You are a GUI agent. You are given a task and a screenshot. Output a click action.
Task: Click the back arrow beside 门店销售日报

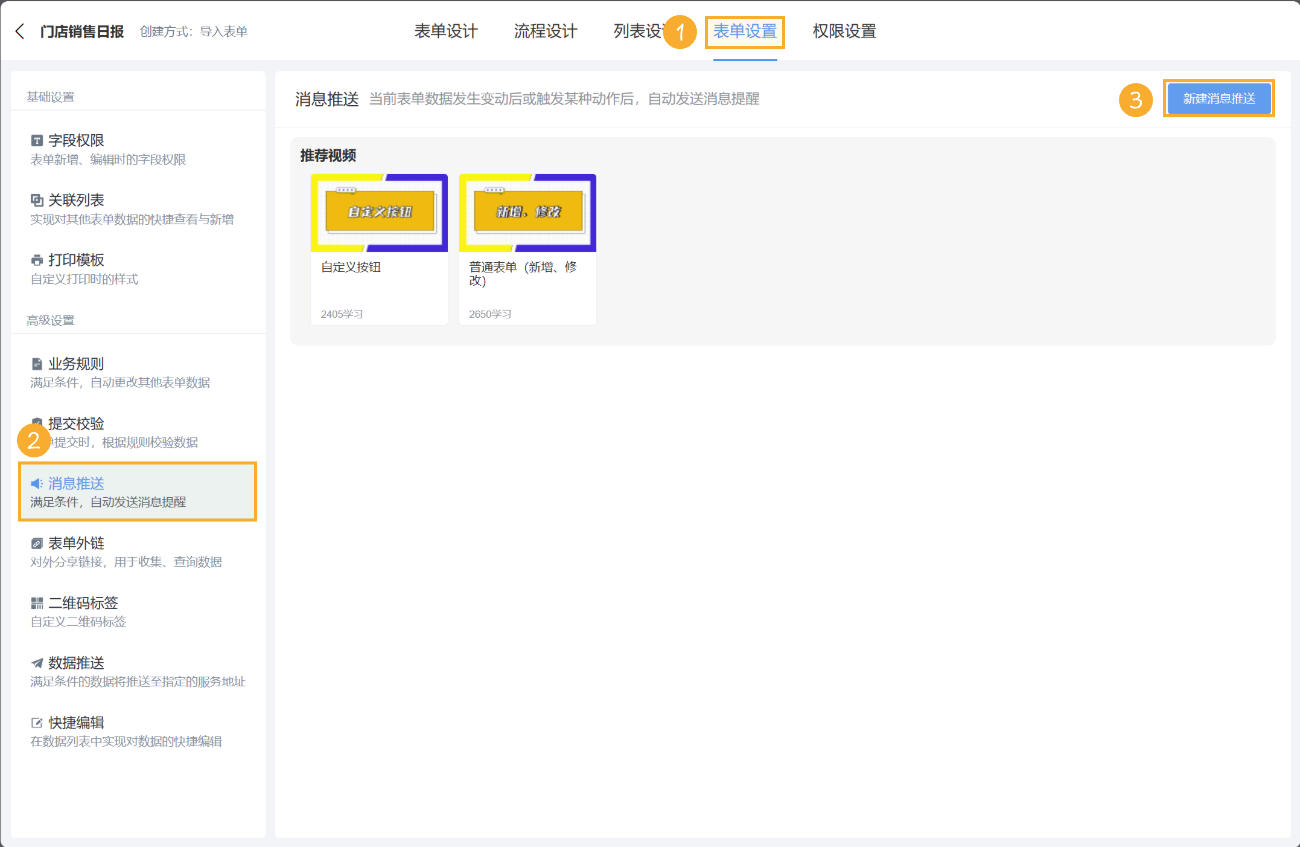click(18, 30)
